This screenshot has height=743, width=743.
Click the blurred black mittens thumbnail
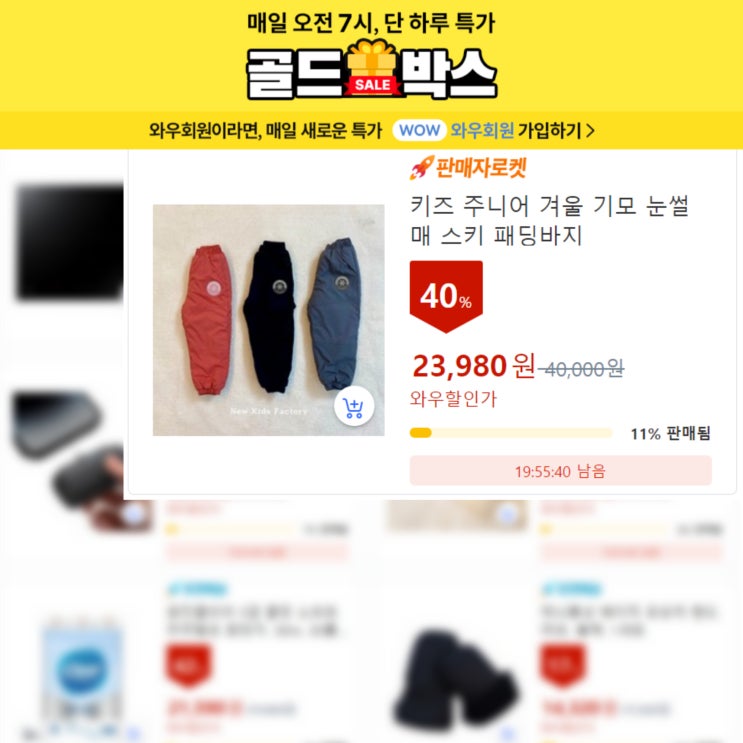coord(455,680)
